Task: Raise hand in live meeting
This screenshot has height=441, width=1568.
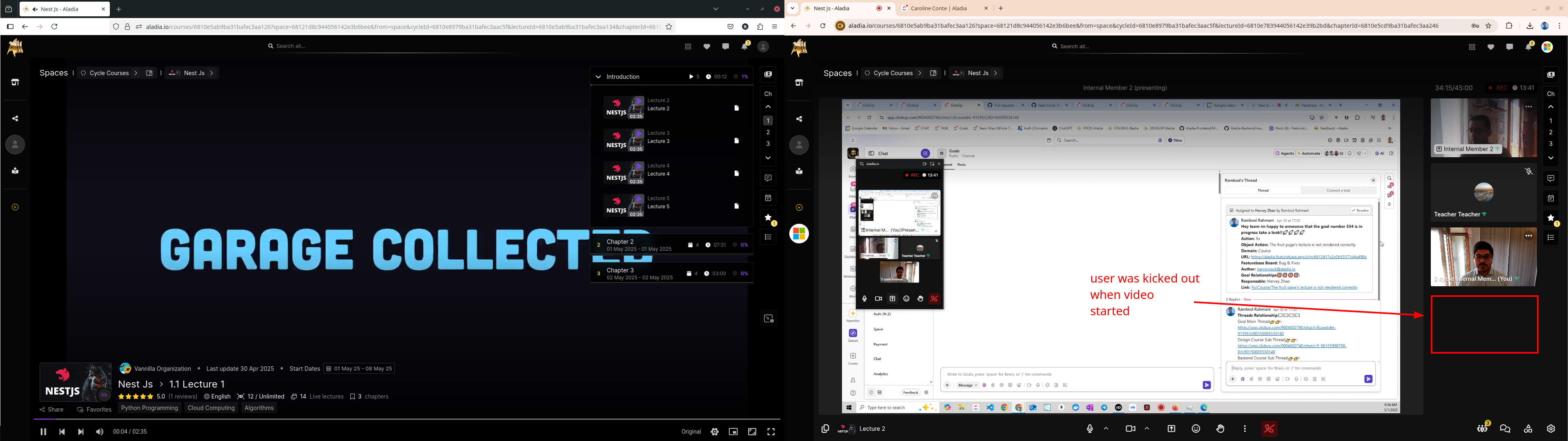Action: pos(1221,429)
